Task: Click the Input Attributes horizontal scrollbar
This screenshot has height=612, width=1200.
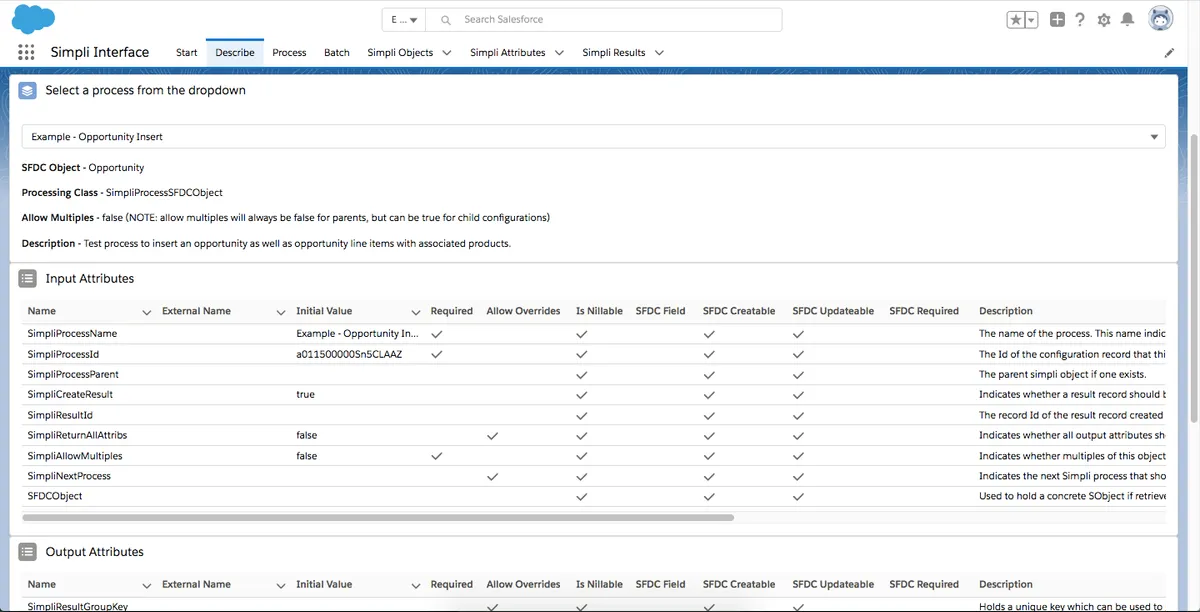Action: (378, 518)
